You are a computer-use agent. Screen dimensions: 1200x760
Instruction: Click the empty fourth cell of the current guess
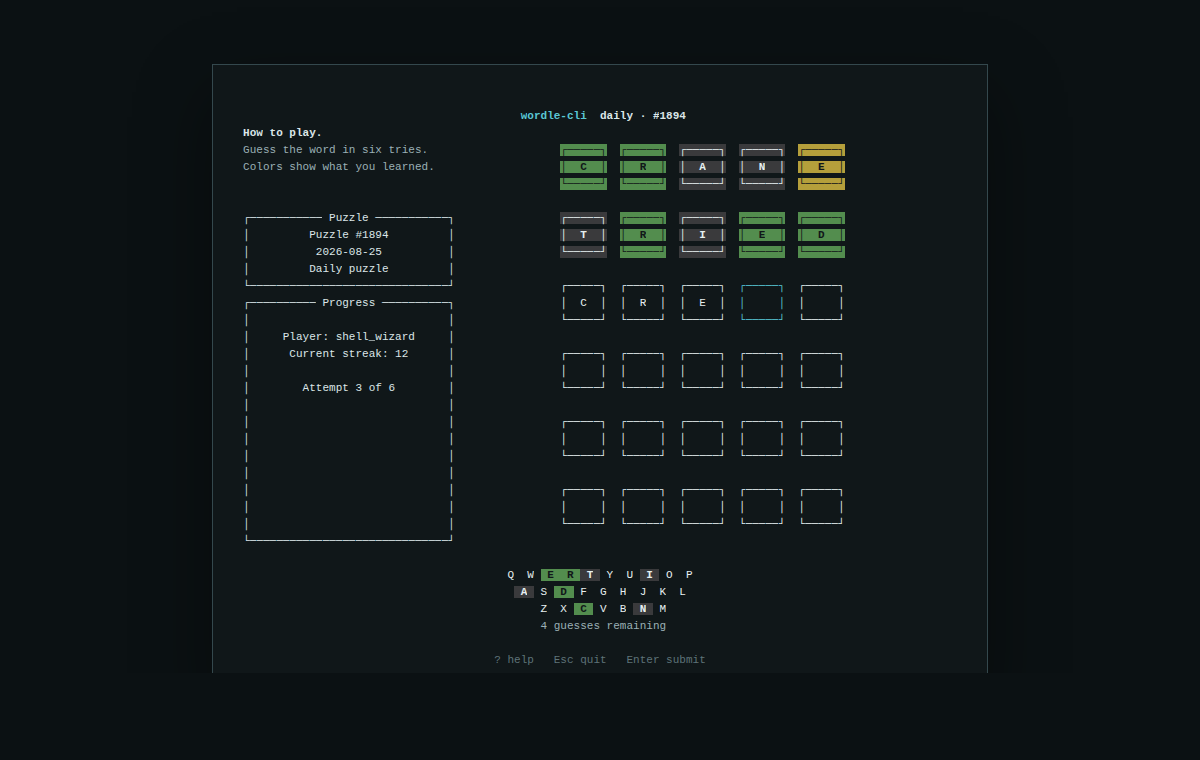(762, 303)
